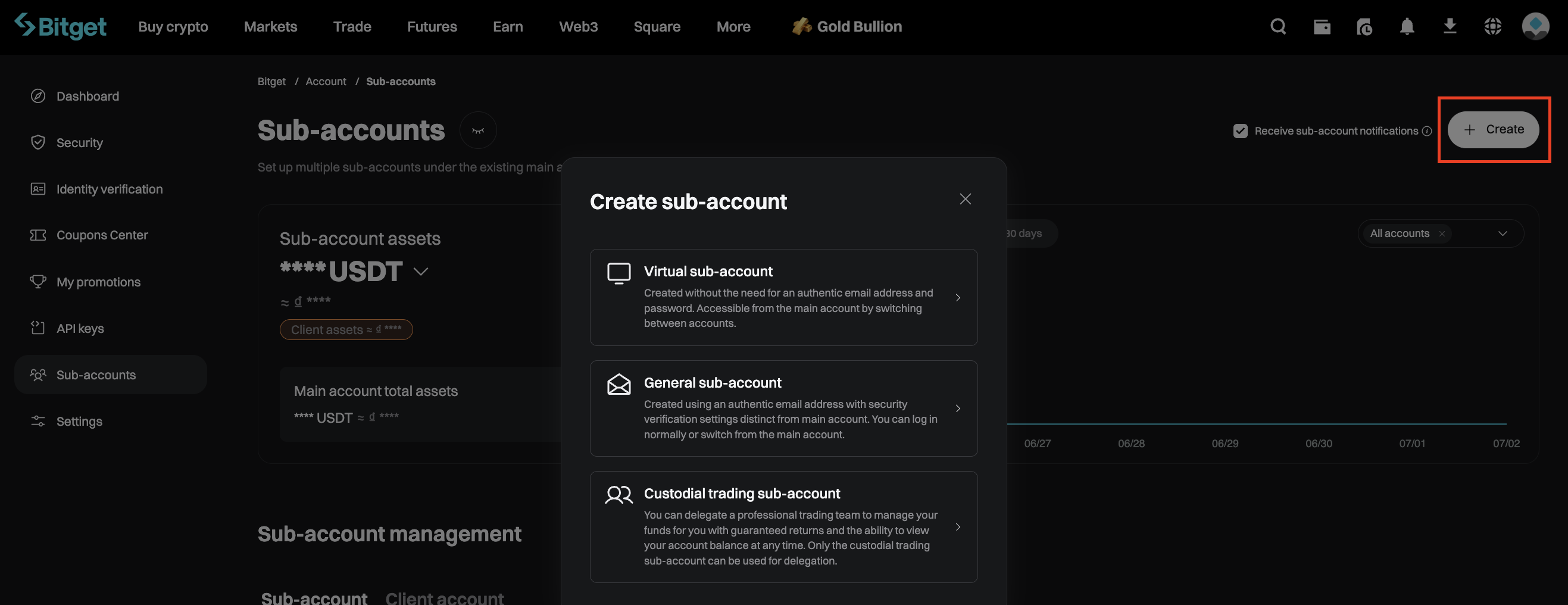This screenshot has width=1568, height=605.
Task: Click the Create button
Action: (x=1492, y=130)
